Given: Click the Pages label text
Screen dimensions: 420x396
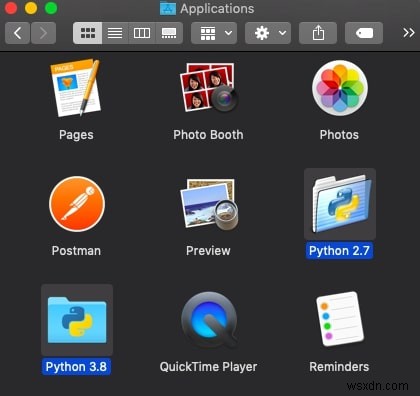Looking at the screenshot, I should (76, 135).
